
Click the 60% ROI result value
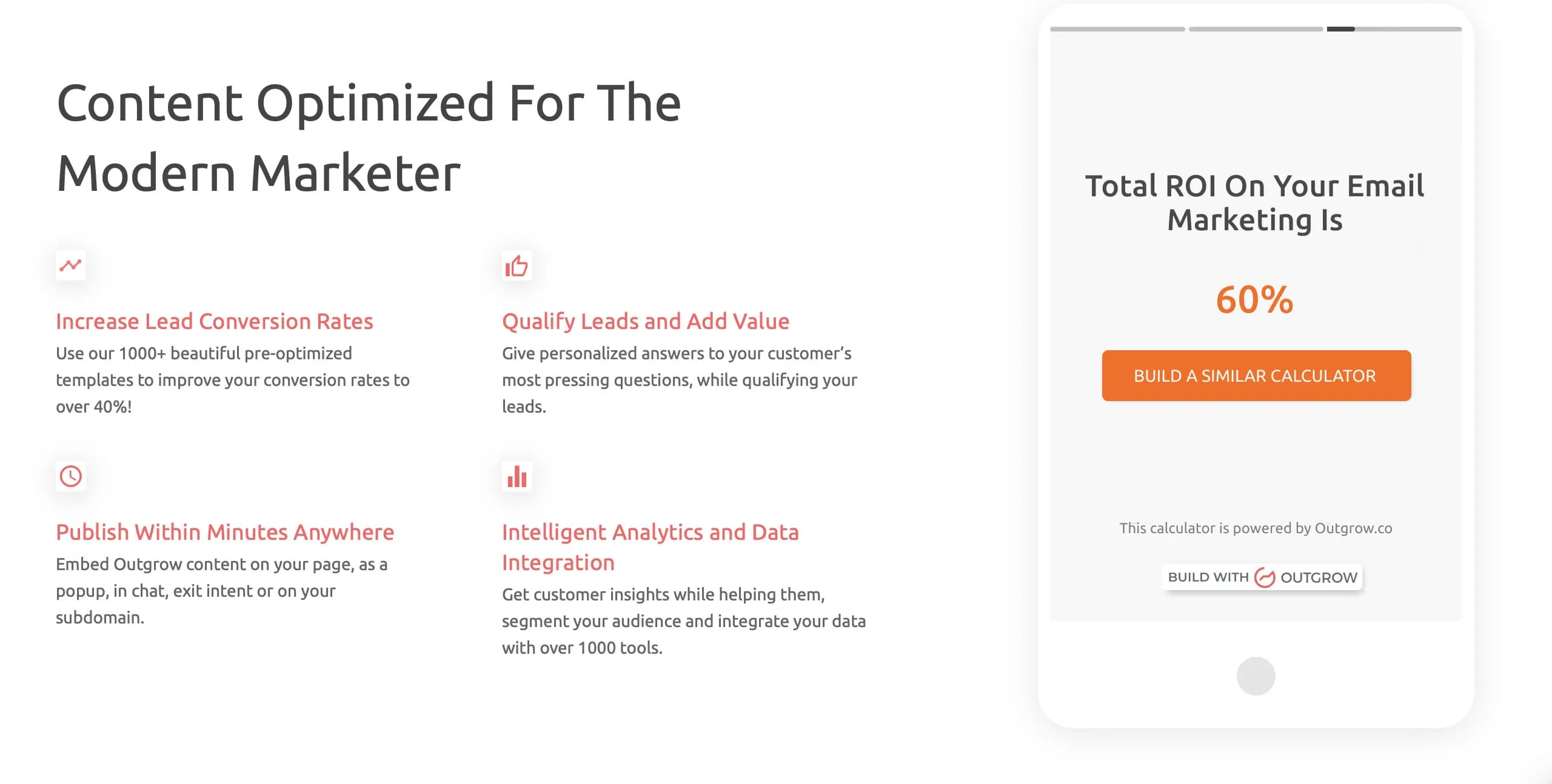click(1255, 299)
